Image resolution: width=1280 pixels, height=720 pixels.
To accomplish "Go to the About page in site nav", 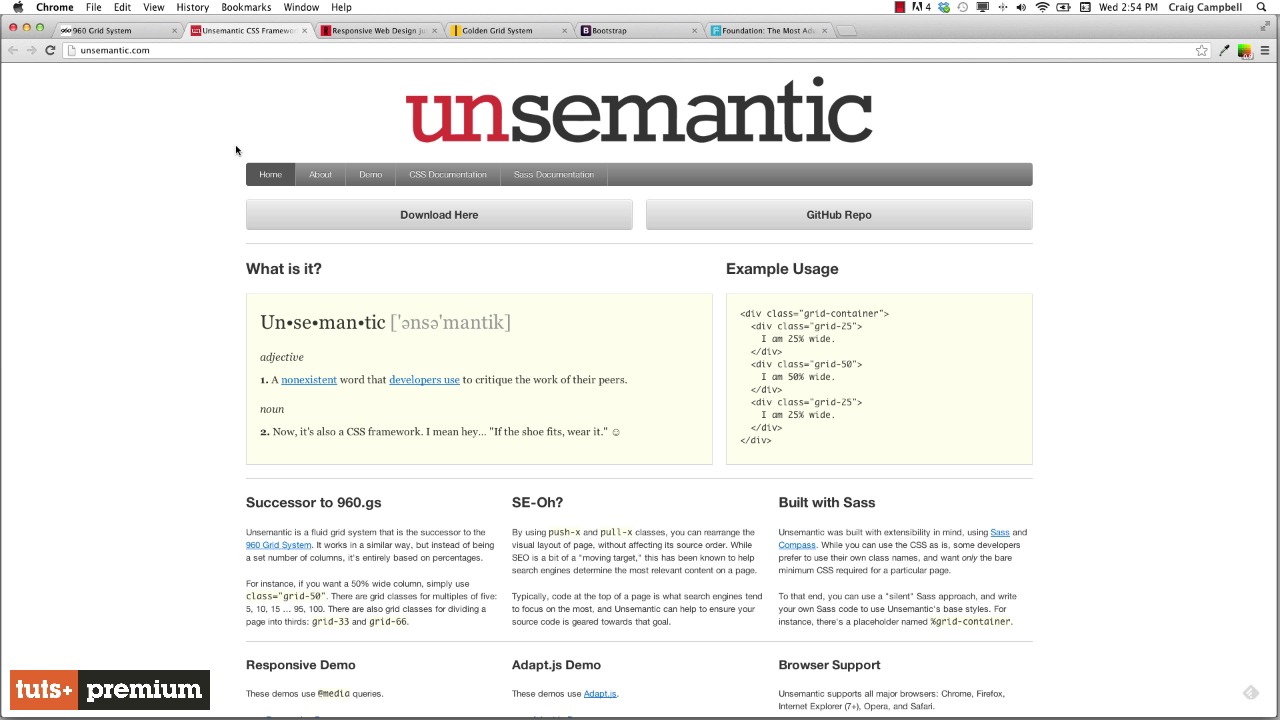I will pyautogui.click(x=320, y=175).
